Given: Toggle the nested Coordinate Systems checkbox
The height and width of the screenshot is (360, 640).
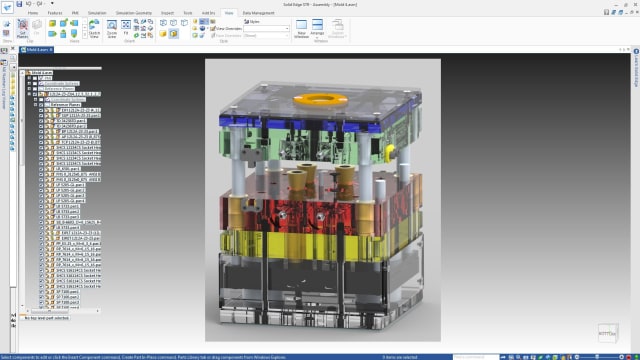Looking at the screenshot, I should pyautogui.click(x=41, y=99).
